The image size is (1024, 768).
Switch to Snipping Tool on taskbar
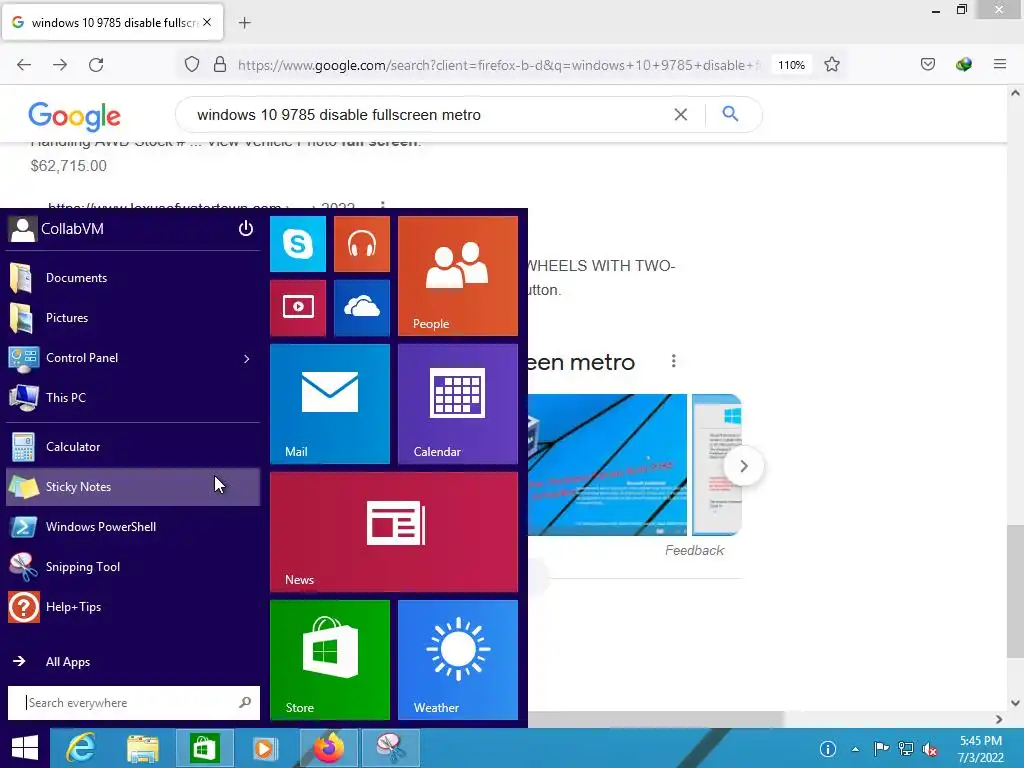coord(391,748)
